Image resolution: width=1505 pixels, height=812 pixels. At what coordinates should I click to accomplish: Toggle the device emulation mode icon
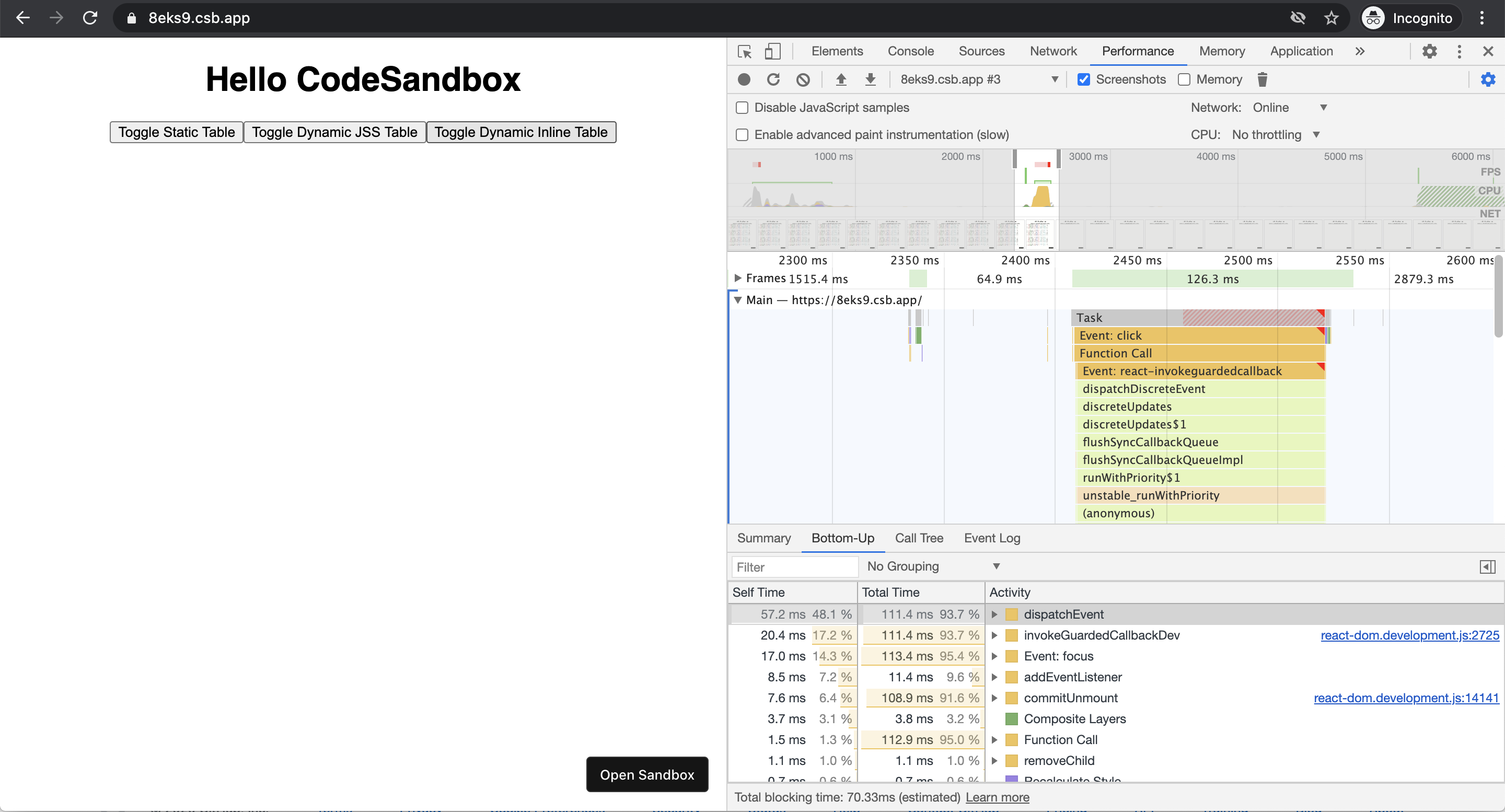pyautogui.click(x=772, y=51)
